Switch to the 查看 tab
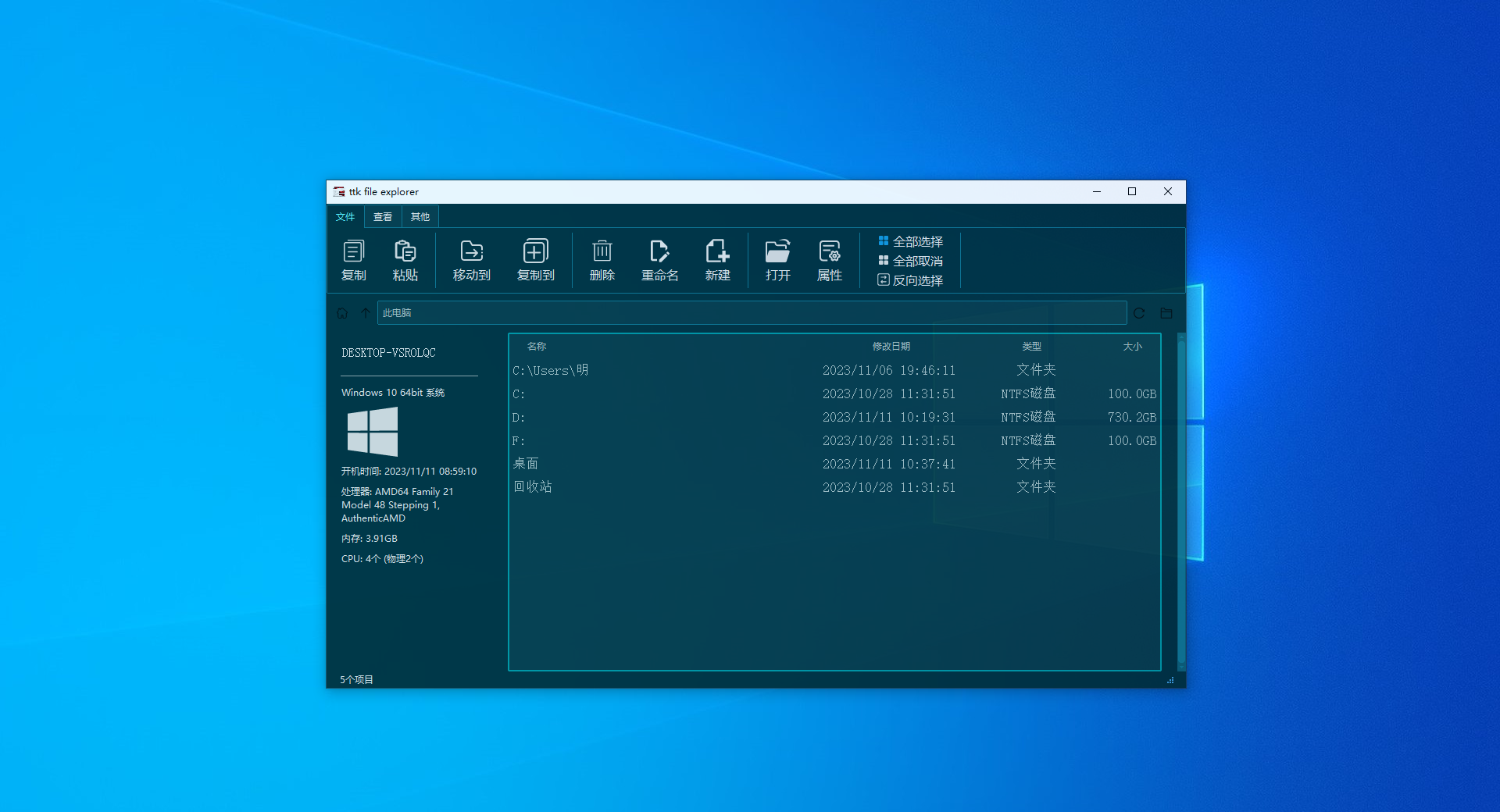This screenshot has height=812, width=1500. [383, 217]
